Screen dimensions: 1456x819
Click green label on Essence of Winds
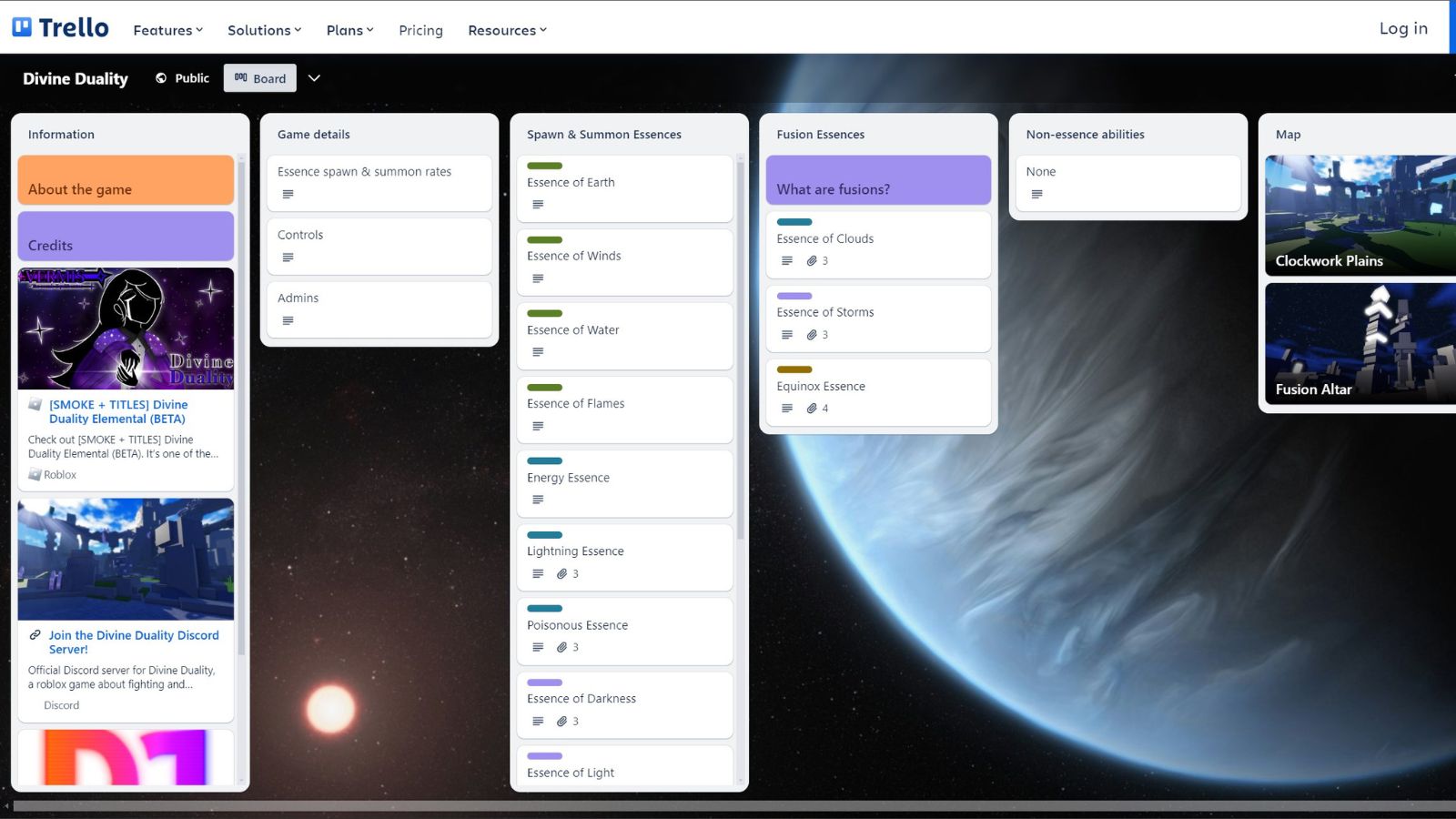point(544,239)
